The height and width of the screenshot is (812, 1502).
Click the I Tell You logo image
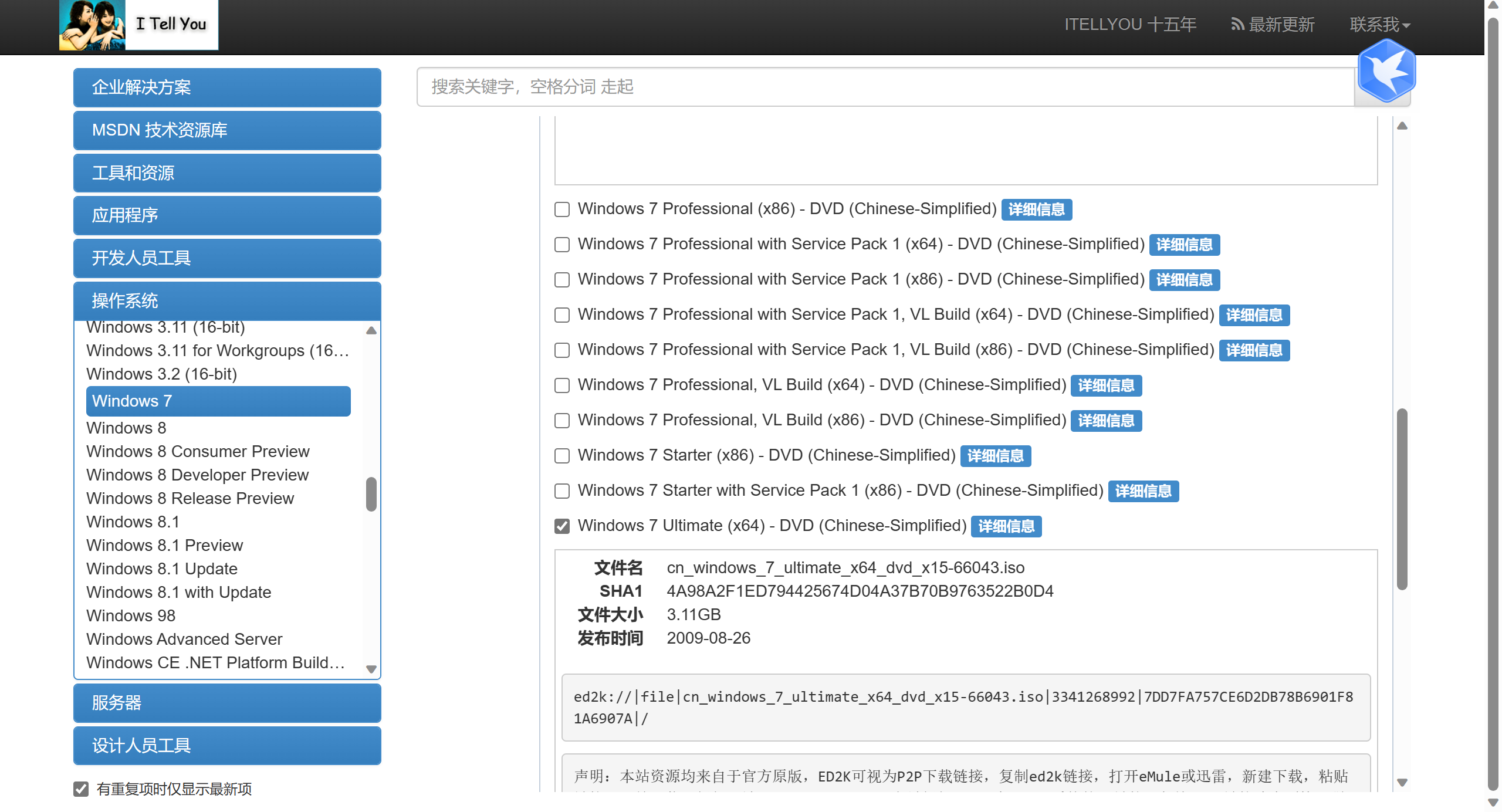pos(138,25)
